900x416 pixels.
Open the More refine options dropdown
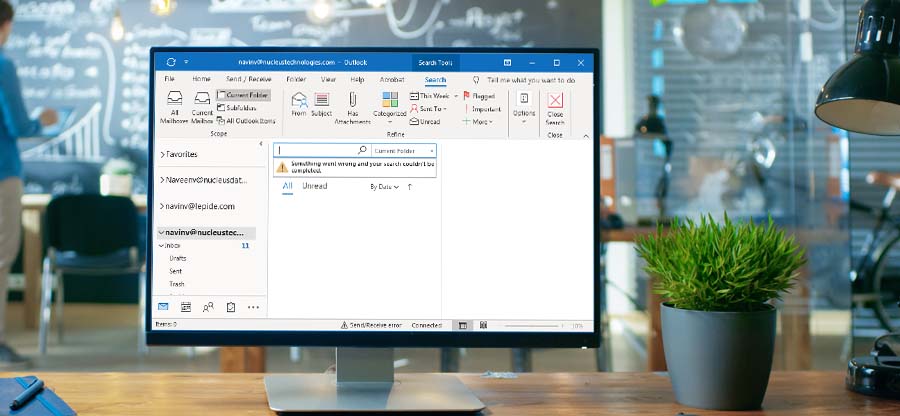478,122
